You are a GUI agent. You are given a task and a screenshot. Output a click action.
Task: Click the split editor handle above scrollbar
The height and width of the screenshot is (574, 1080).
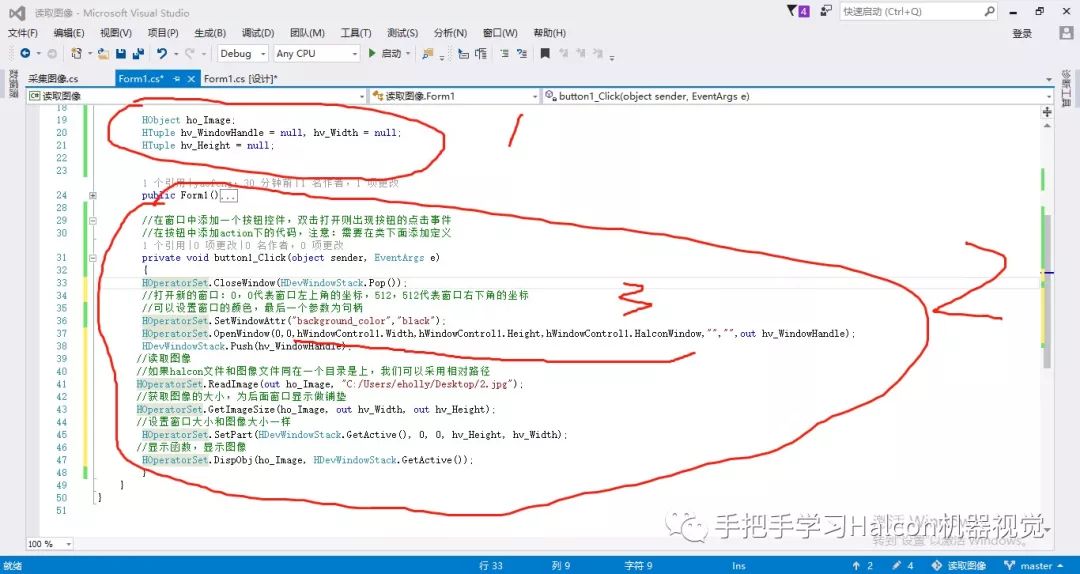coord(1047,111)
